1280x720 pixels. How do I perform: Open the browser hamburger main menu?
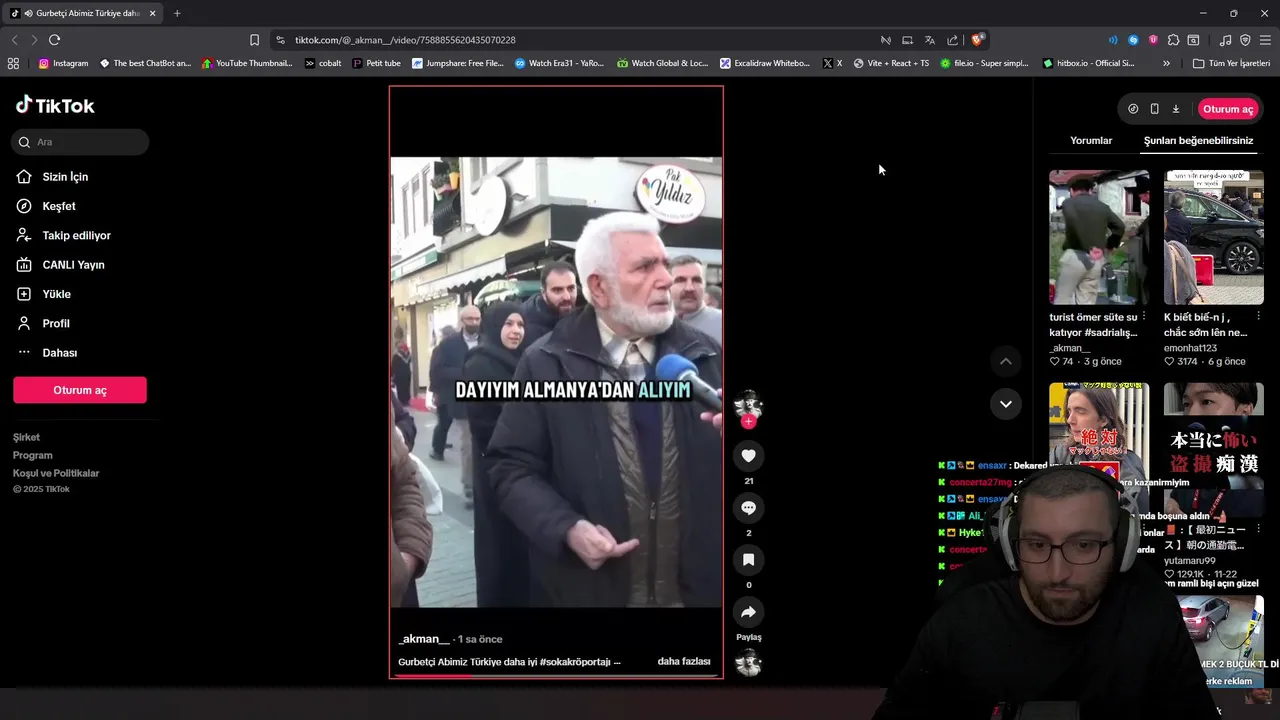1266,40
